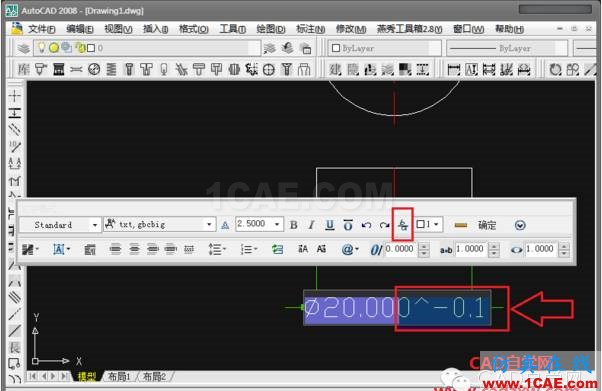Click the insert field icon
Image resolution: width=602 pixels, height=391 pixels.
pos(277,250)
